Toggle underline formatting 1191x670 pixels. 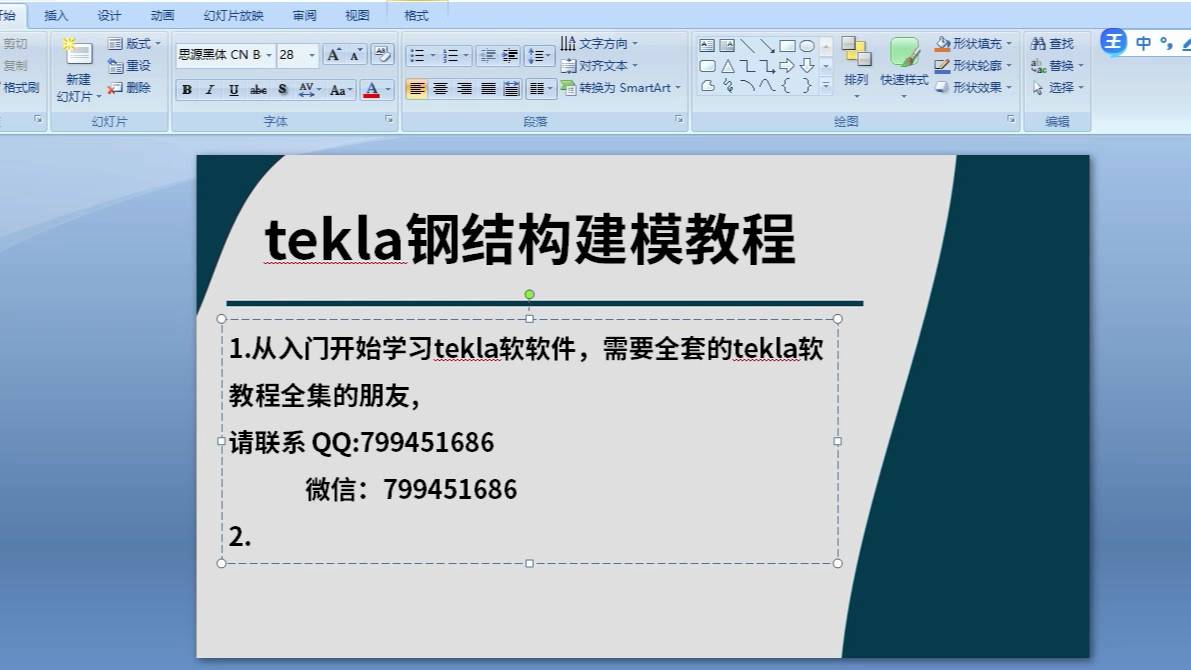[234, 90]
